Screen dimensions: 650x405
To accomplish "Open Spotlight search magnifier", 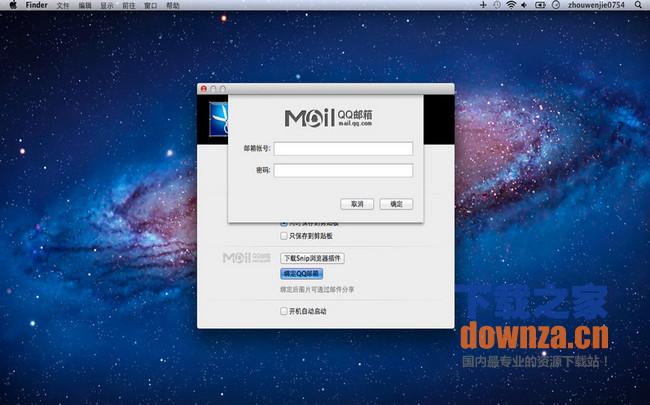I will click(x=638, y=5).
